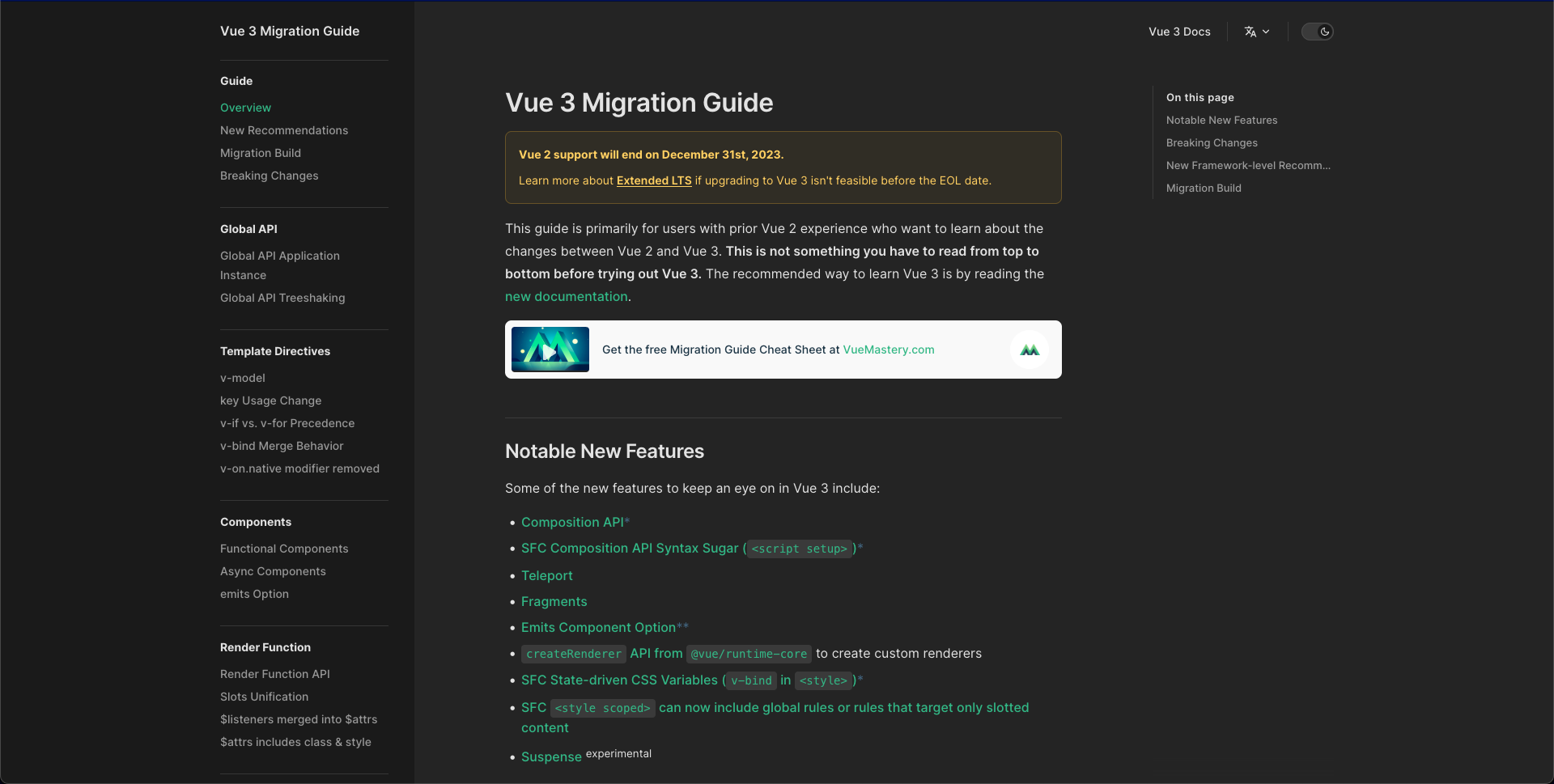Open Functional Components sidebar page

pyautogui.click(x=284, y=549)
